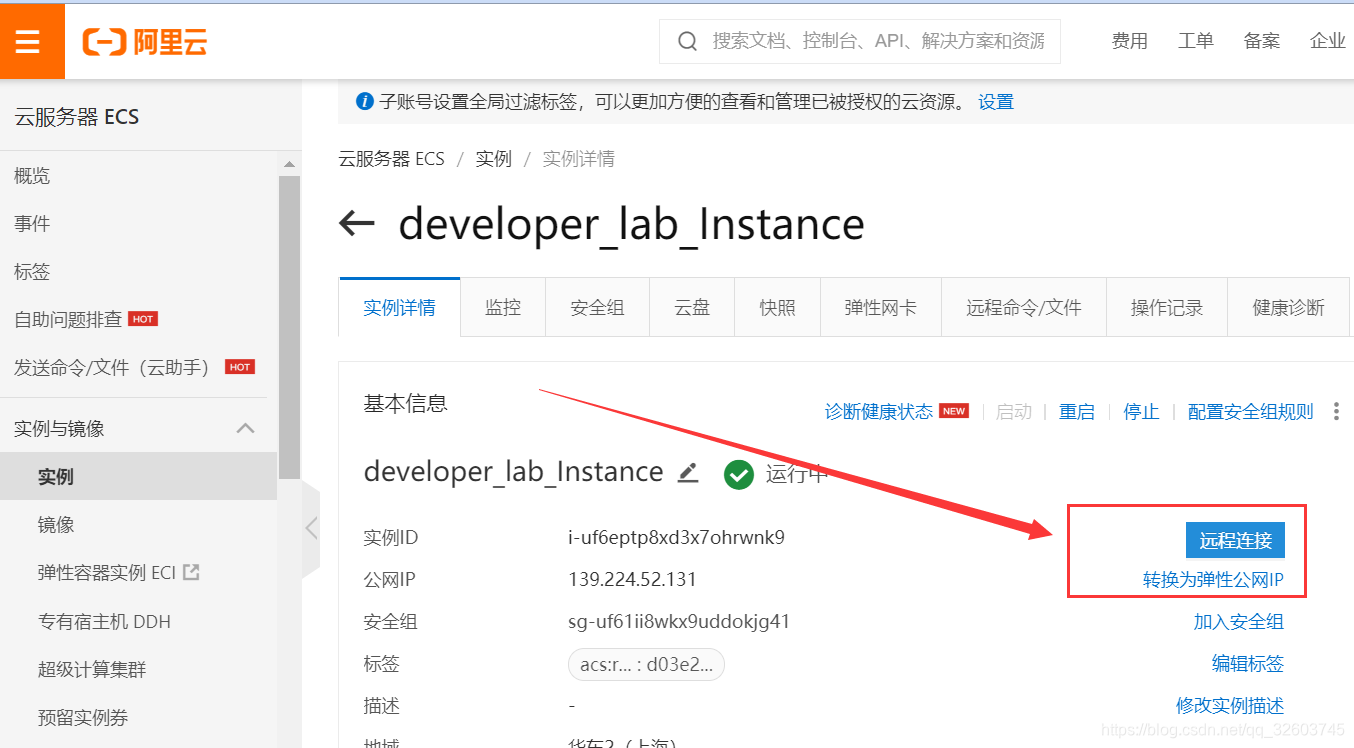Viewport: 1354px width, 748px height.
Task: Click the Alibaba Cloud logo
Action: [x=145, y=41]
